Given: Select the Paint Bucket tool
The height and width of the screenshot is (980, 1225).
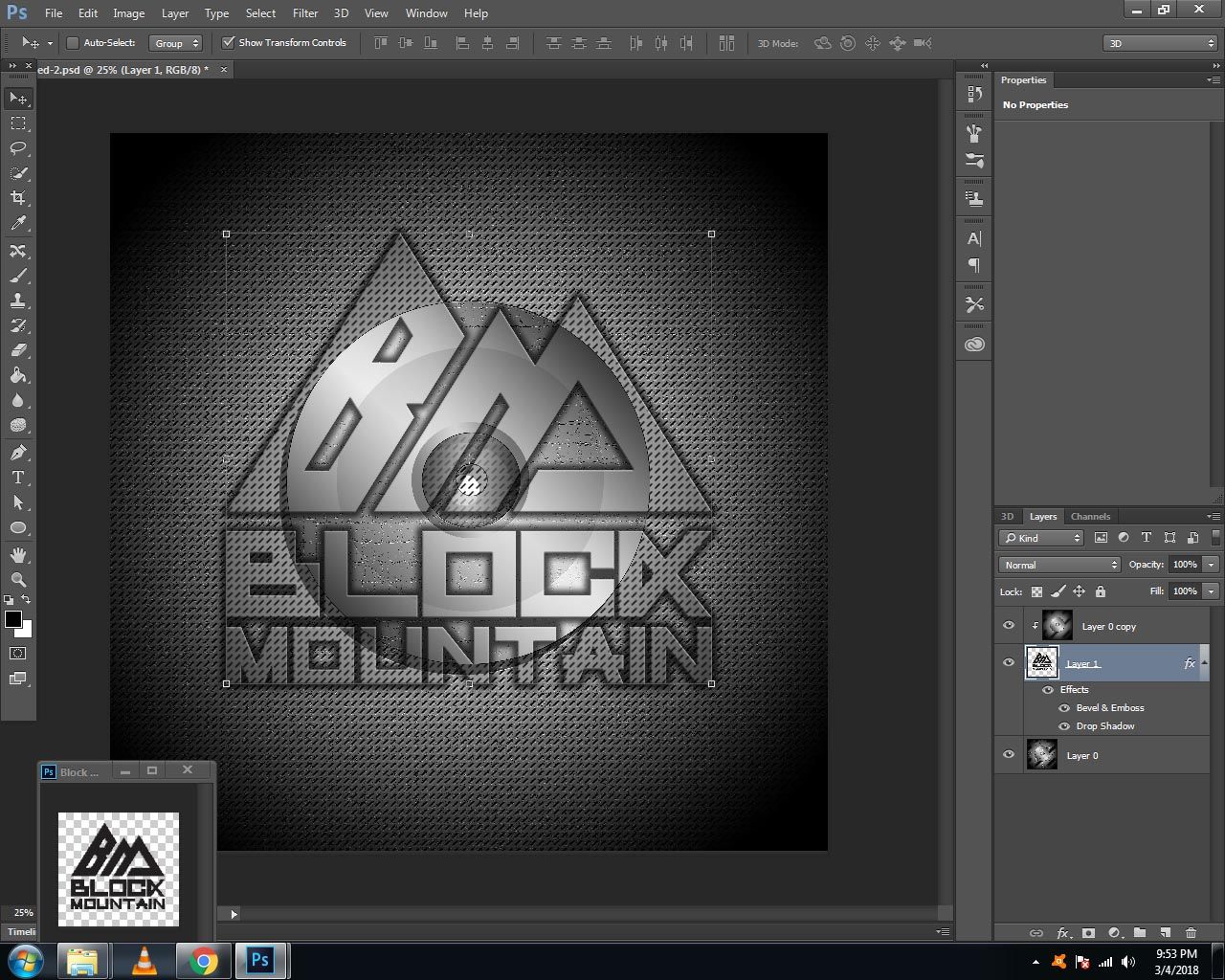Looking at the screenshot, I should point(18,375).
